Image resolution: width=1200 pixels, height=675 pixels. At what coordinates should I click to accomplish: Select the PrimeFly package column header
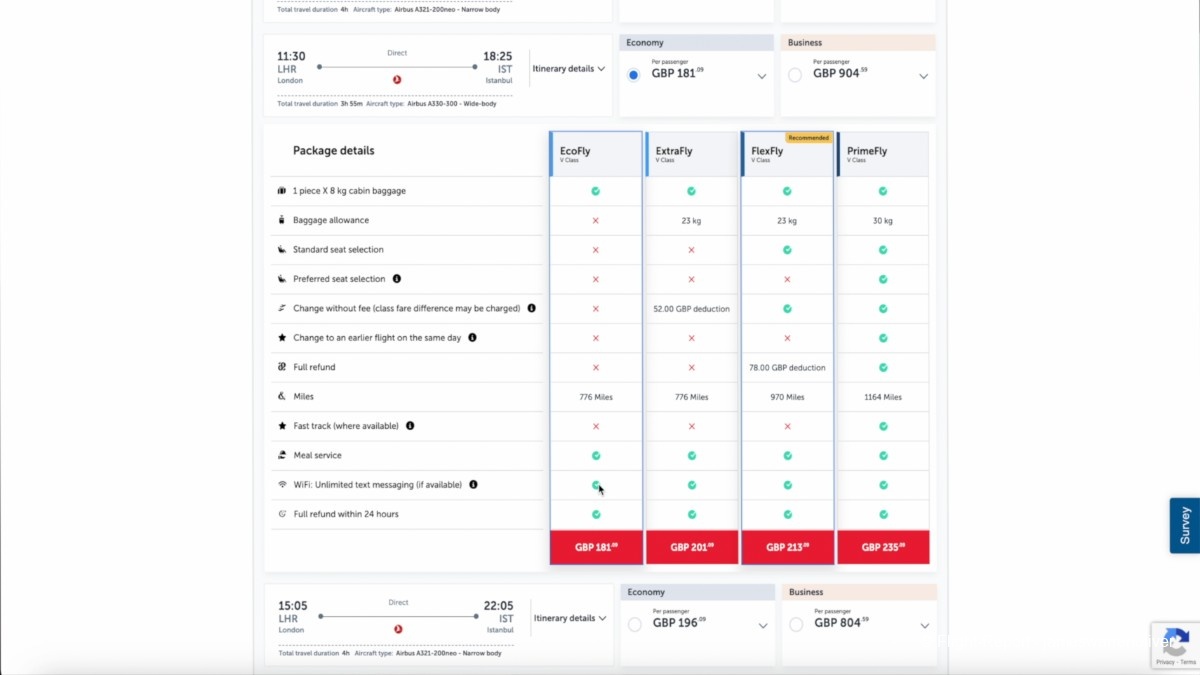tap(883, 154)
